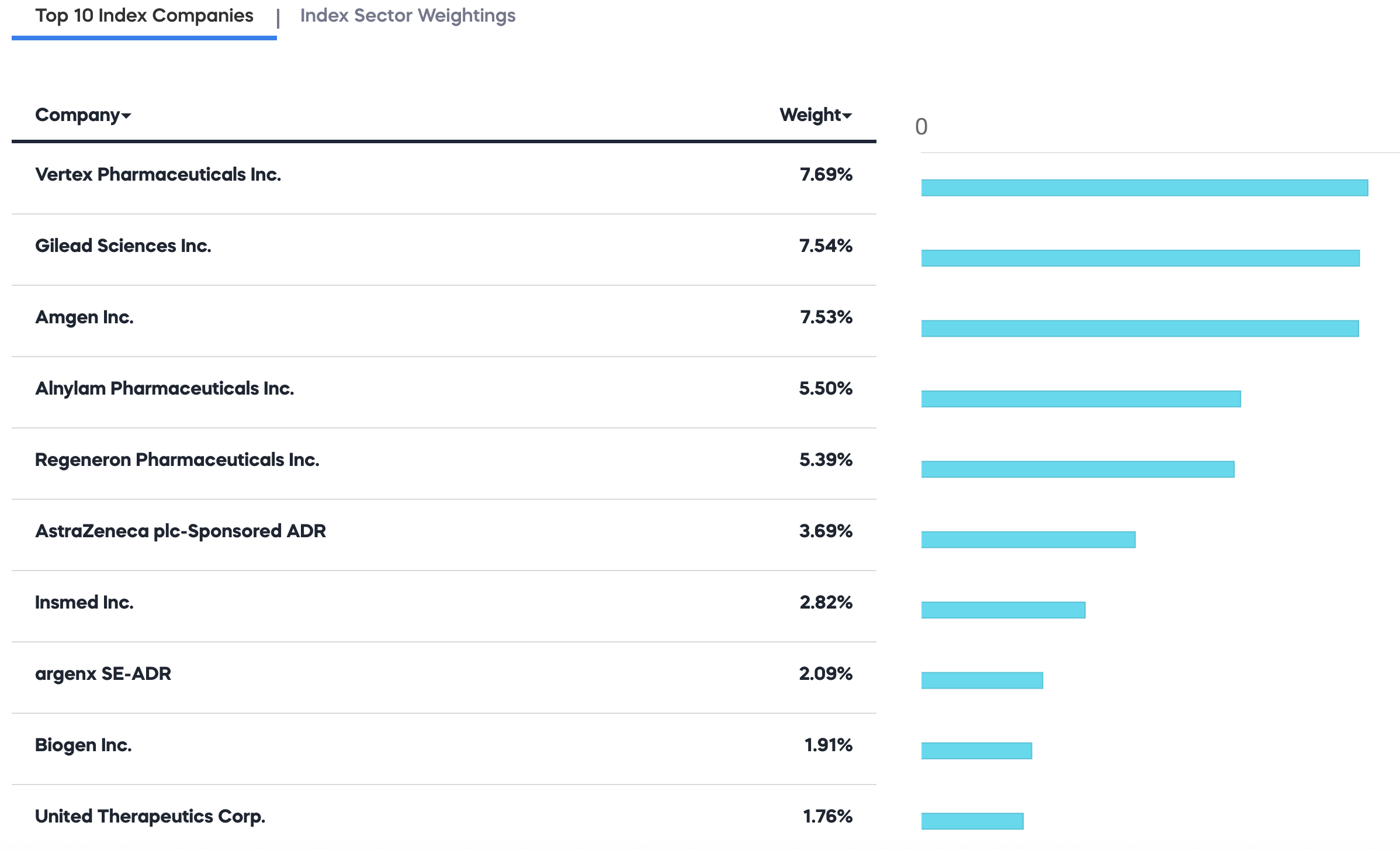
Task: Select Amgen Inc. in the table
Action: pos(84,317)
